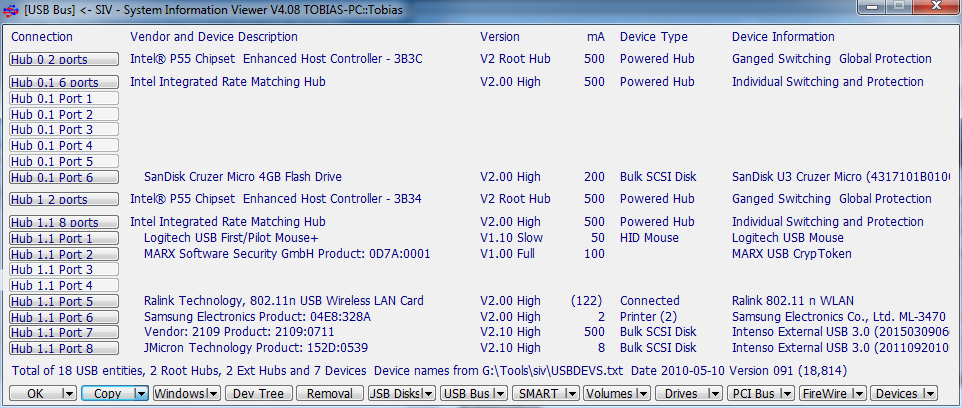Select the Hub 0 2 ports button
The width and height of the screenshot is (962, 408).
[64, 60]
